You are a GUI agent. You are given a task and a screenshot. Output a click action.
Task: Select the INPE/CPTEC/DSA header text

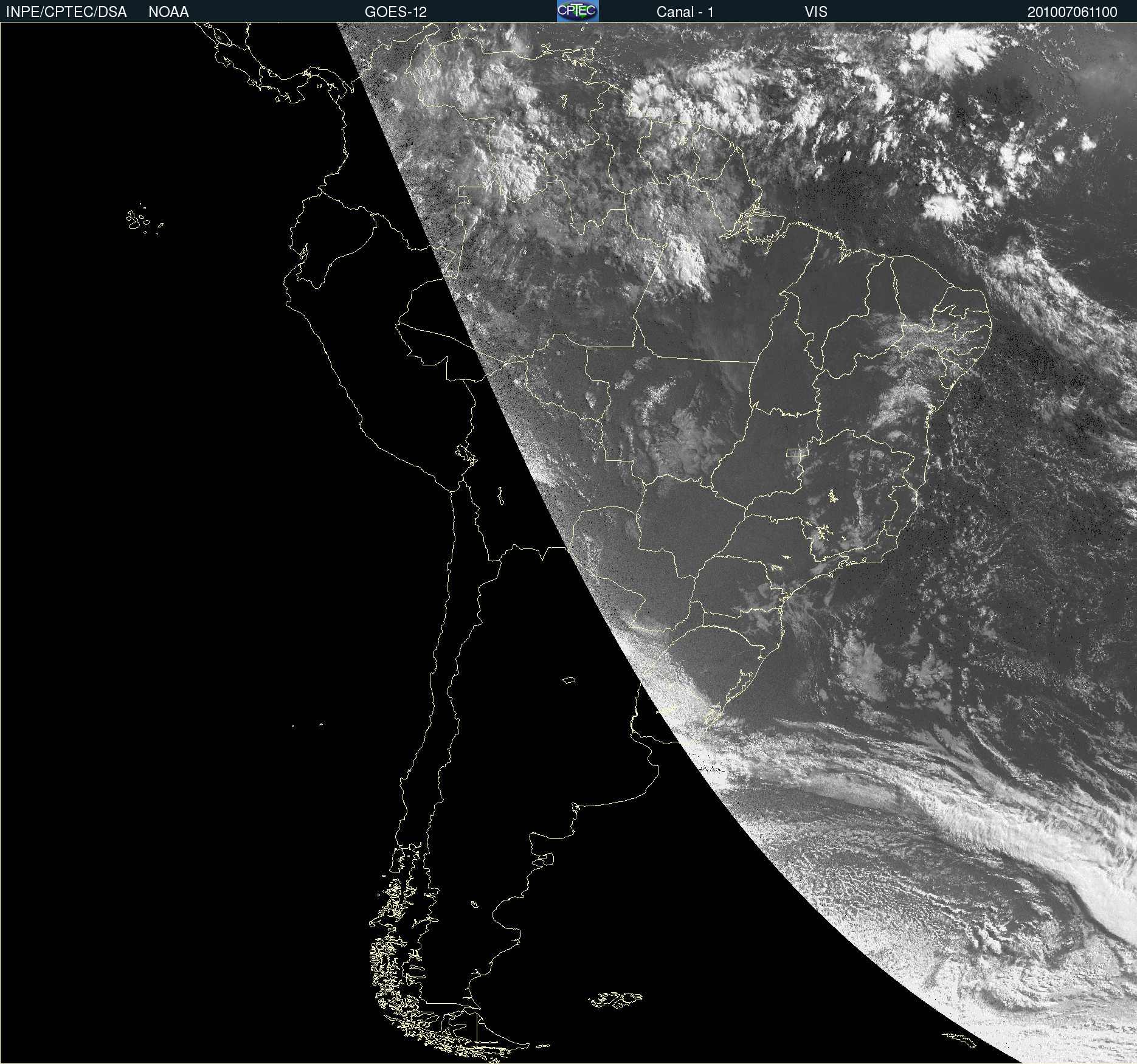[x=66, y=12]
